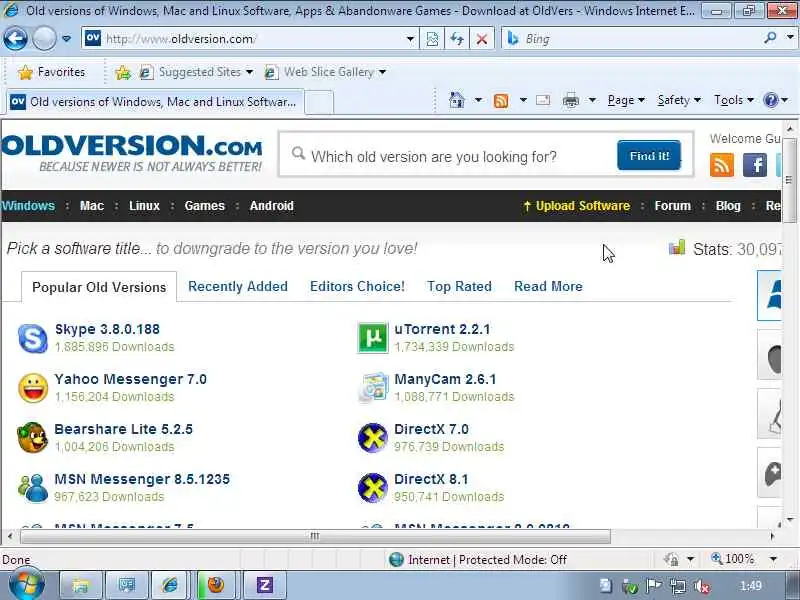
Task: Click the Help question mark icon
Action: pos(770,100)
